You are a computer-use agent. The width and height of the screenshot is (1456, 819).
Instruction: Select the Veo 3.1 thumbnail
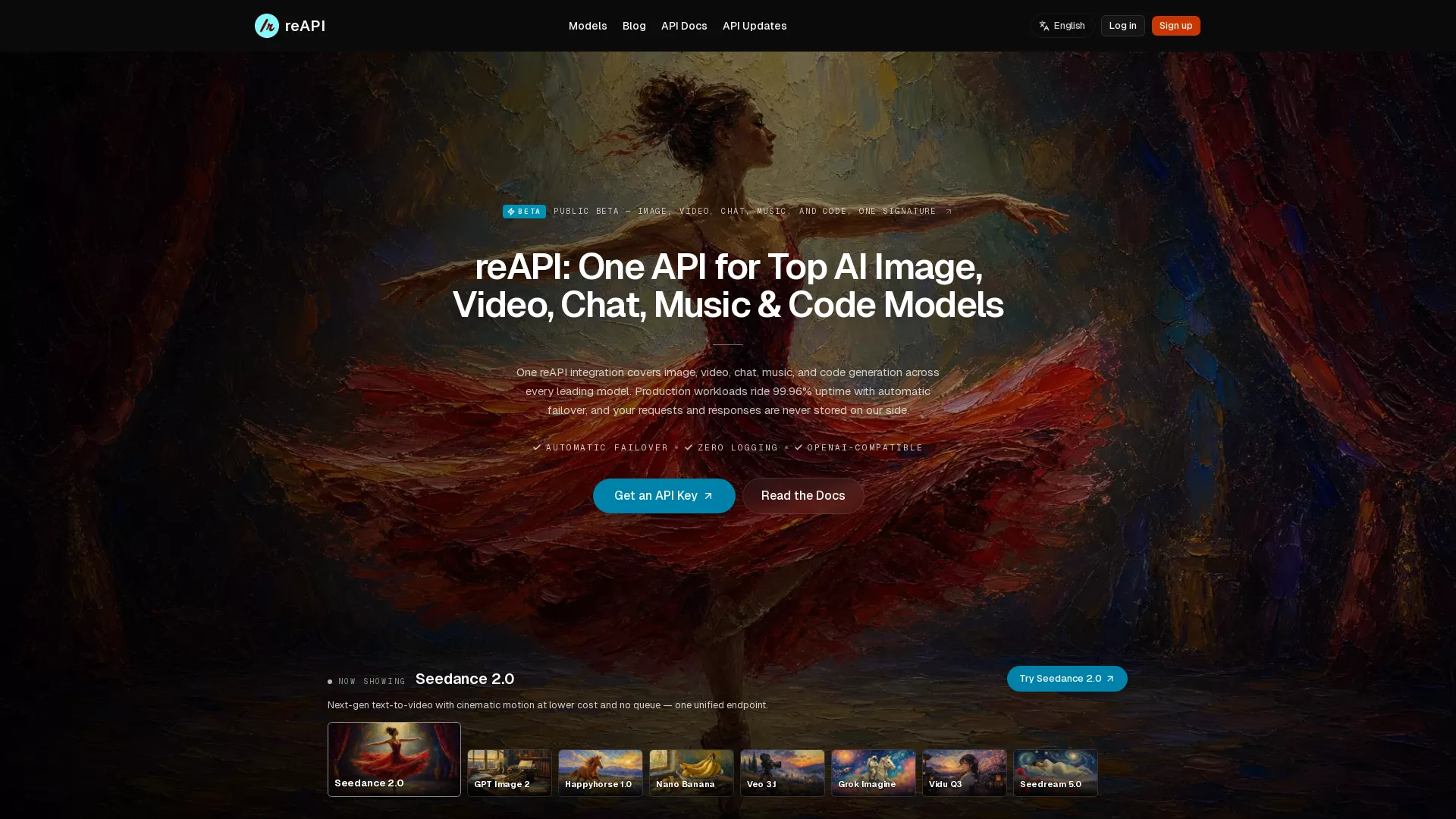[x=783, y=773]
